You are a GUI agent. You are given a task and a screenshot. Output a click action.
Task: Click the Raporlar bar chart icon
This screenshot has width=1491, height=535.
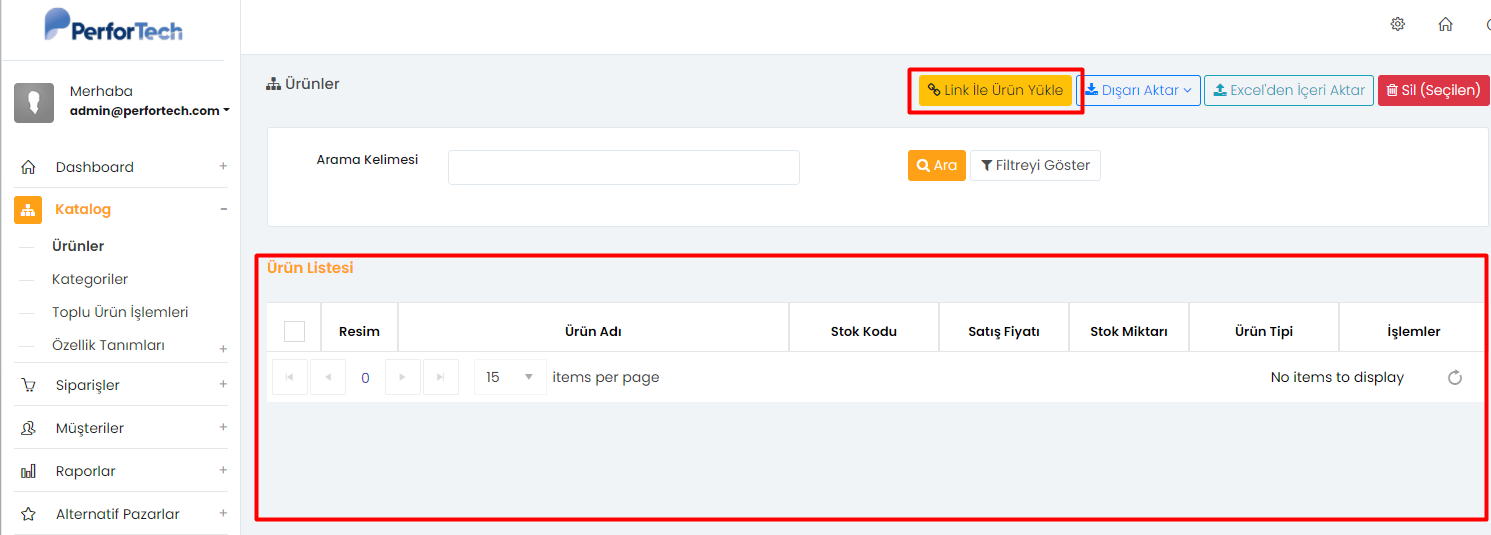point(28,471)
